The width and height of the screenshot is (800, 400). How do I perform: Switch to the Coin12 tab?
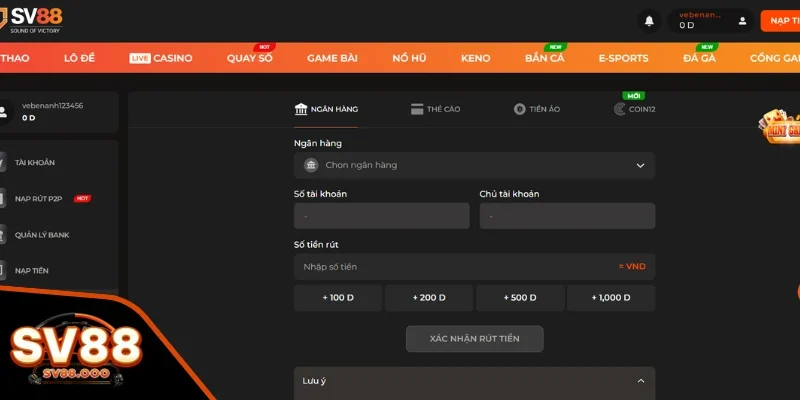click(x=634, y=109)
